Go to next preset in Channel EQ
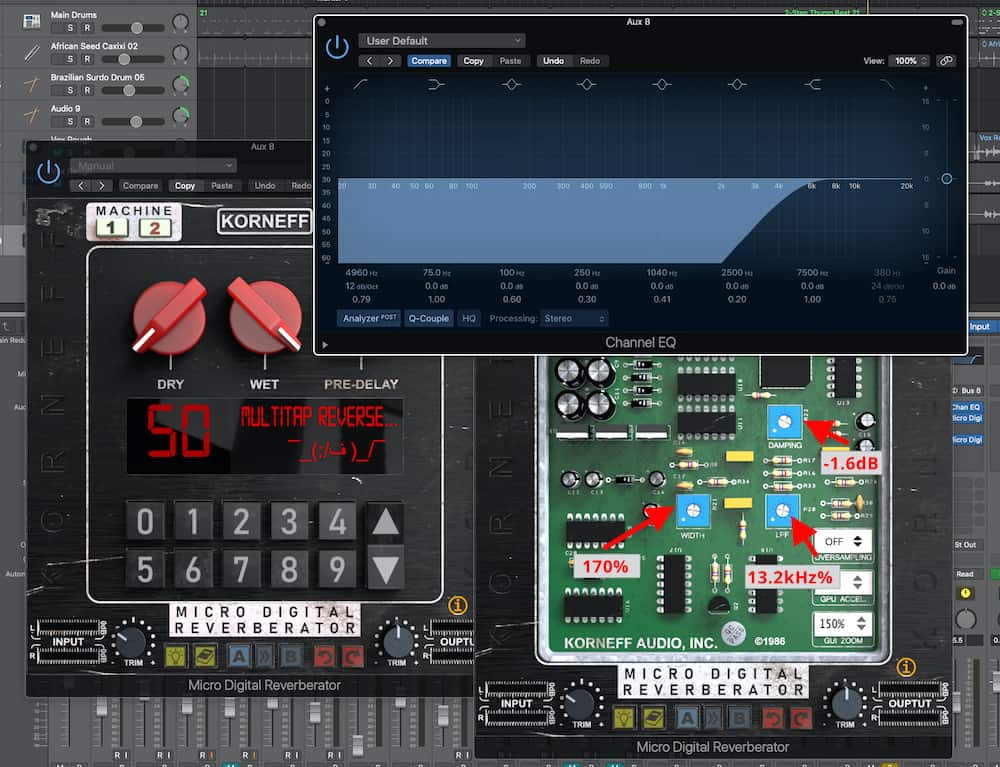 [390, 61]
